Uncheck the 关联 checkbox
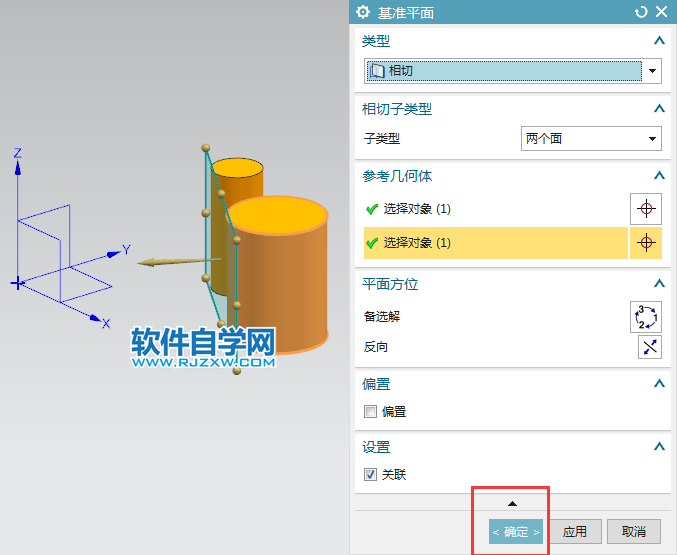 tap(370, 475)
